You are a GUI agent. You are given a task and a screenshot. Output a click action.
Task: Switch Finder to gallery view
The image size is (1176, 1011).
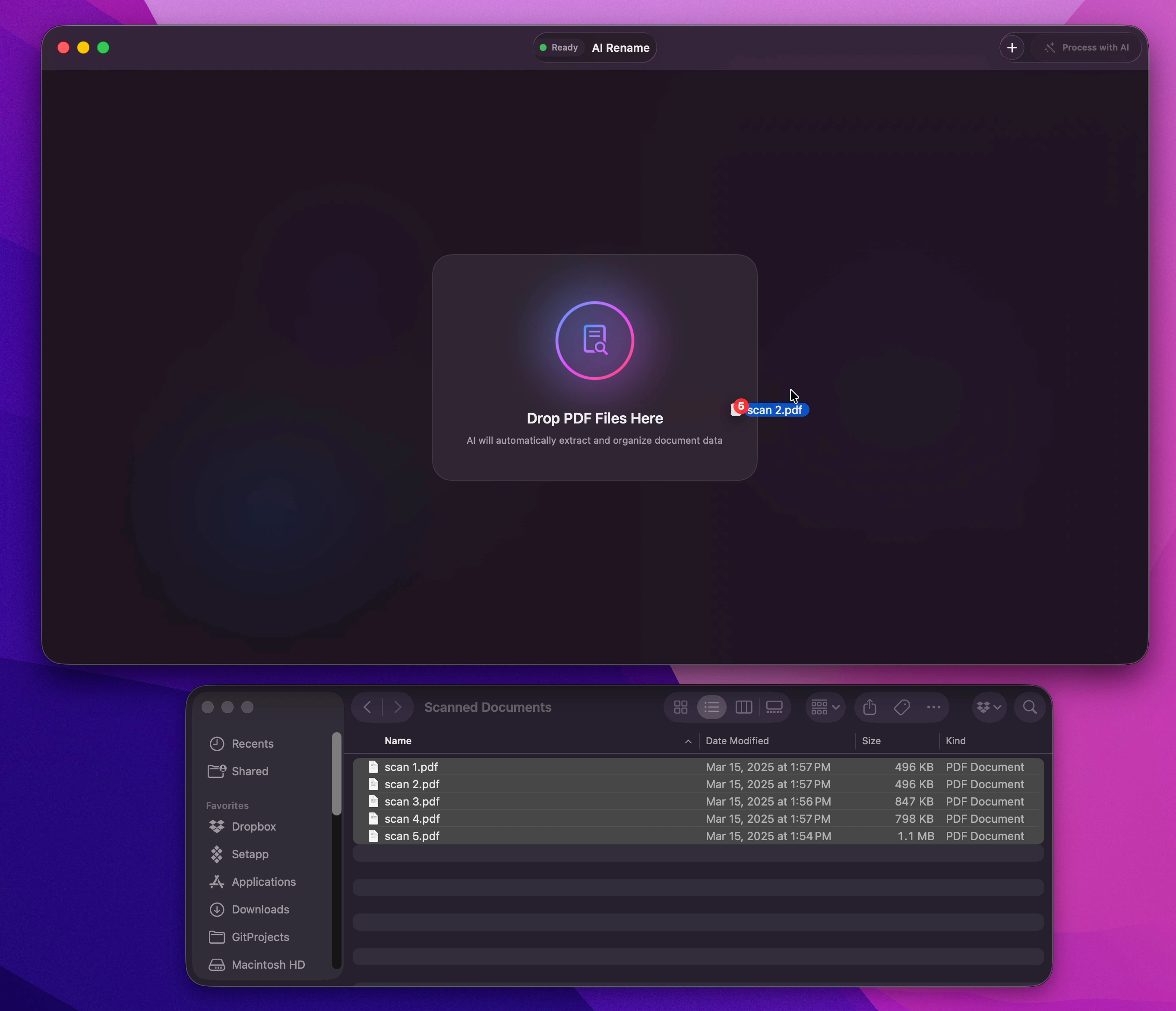tap(774, 707)
